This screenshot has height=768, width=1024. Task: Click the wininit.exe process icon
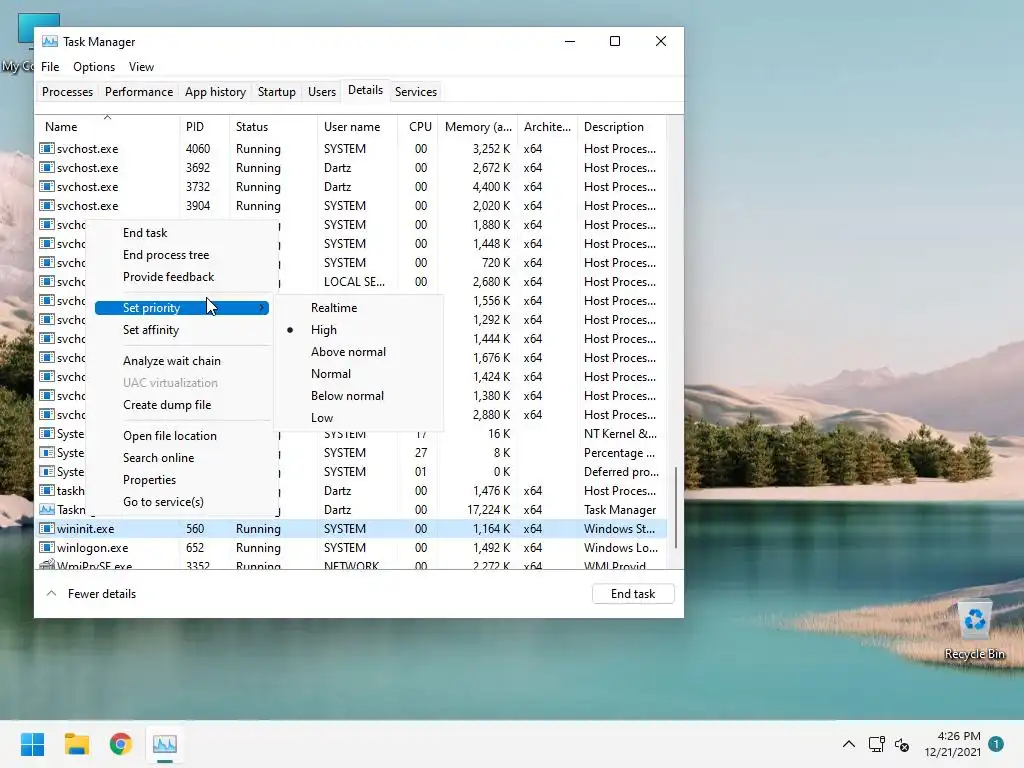[x=46, y=528]
